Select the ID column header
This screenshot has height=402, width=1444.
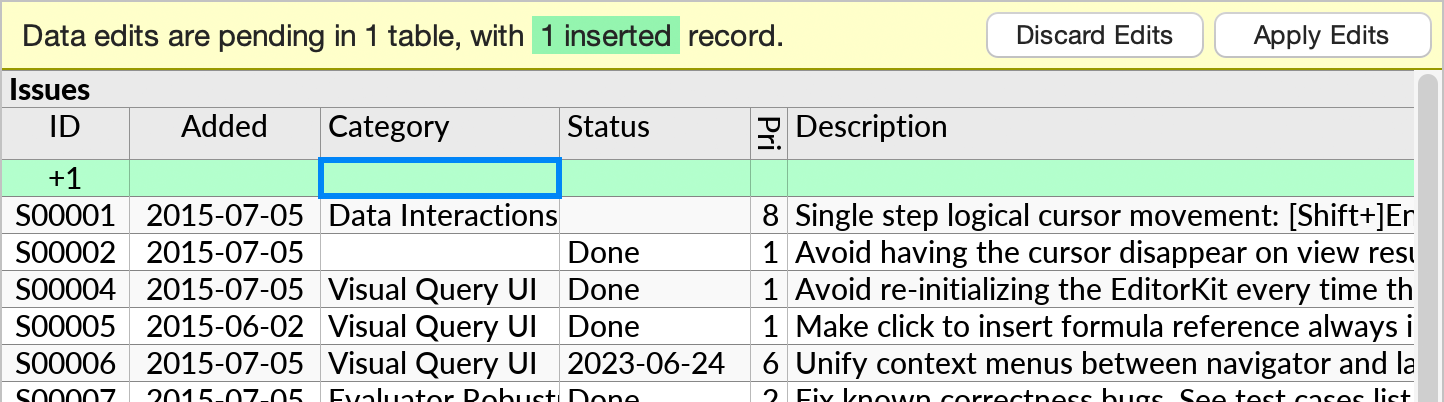[65, 133]
